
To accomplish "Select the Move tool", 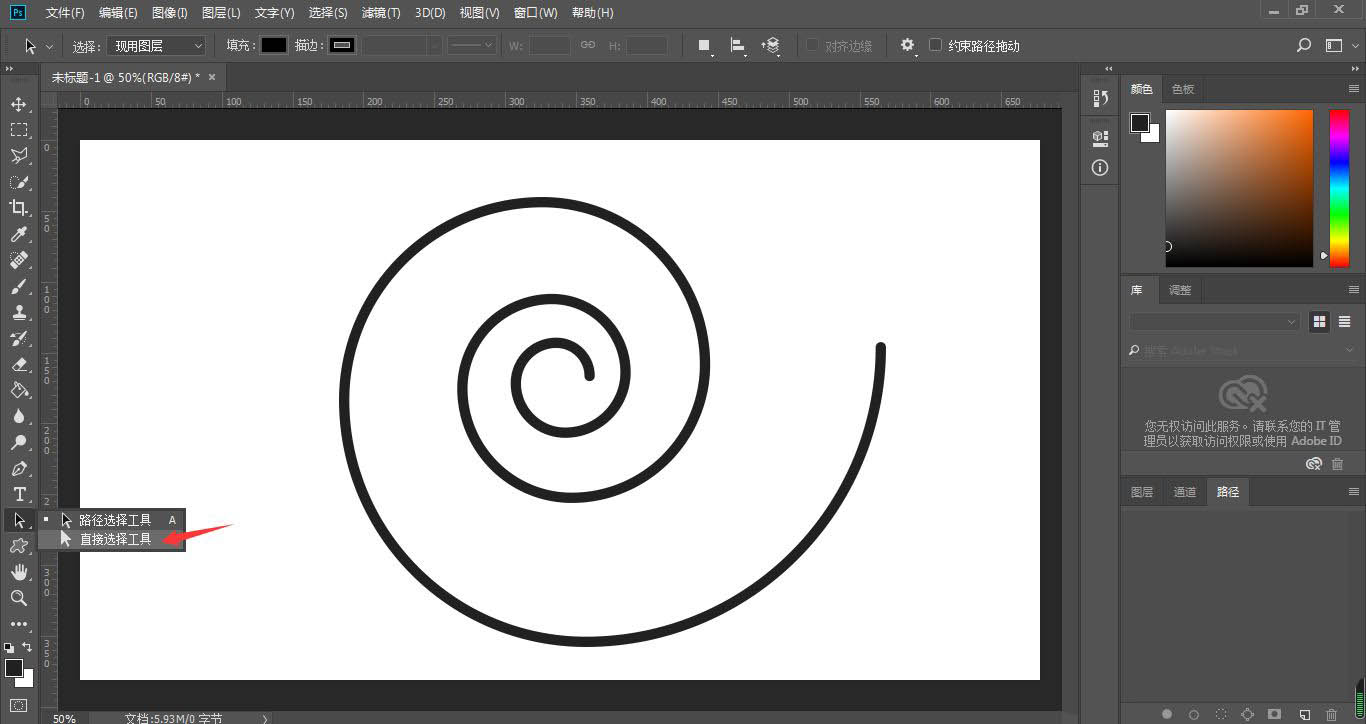I will coord(19,104).
